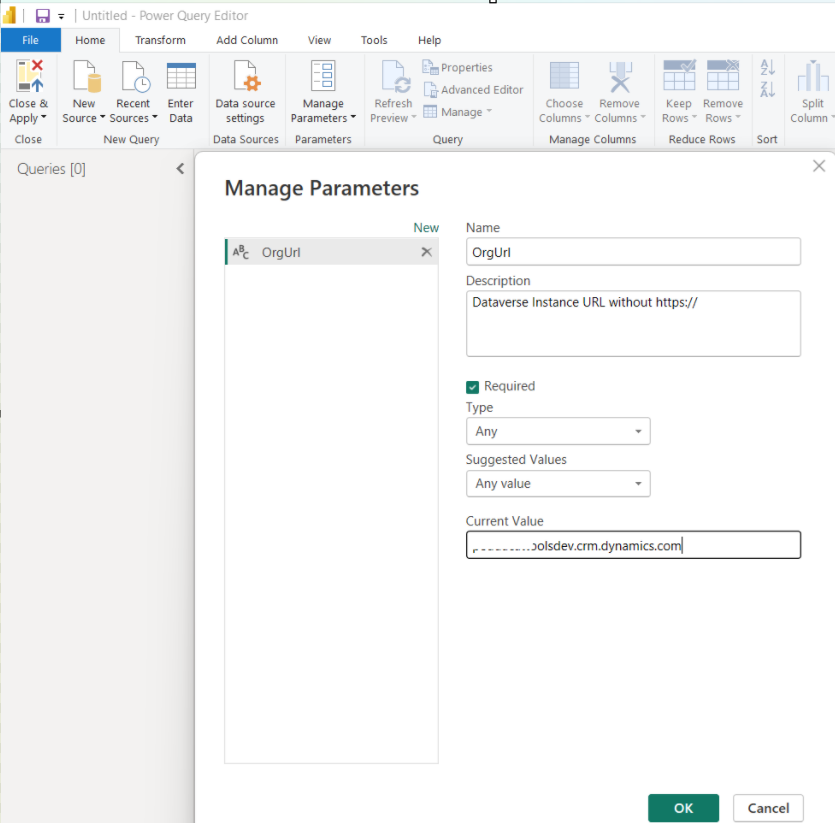Screen dimensions: 835x823
Task: Open the File menu
Action: 30,40
